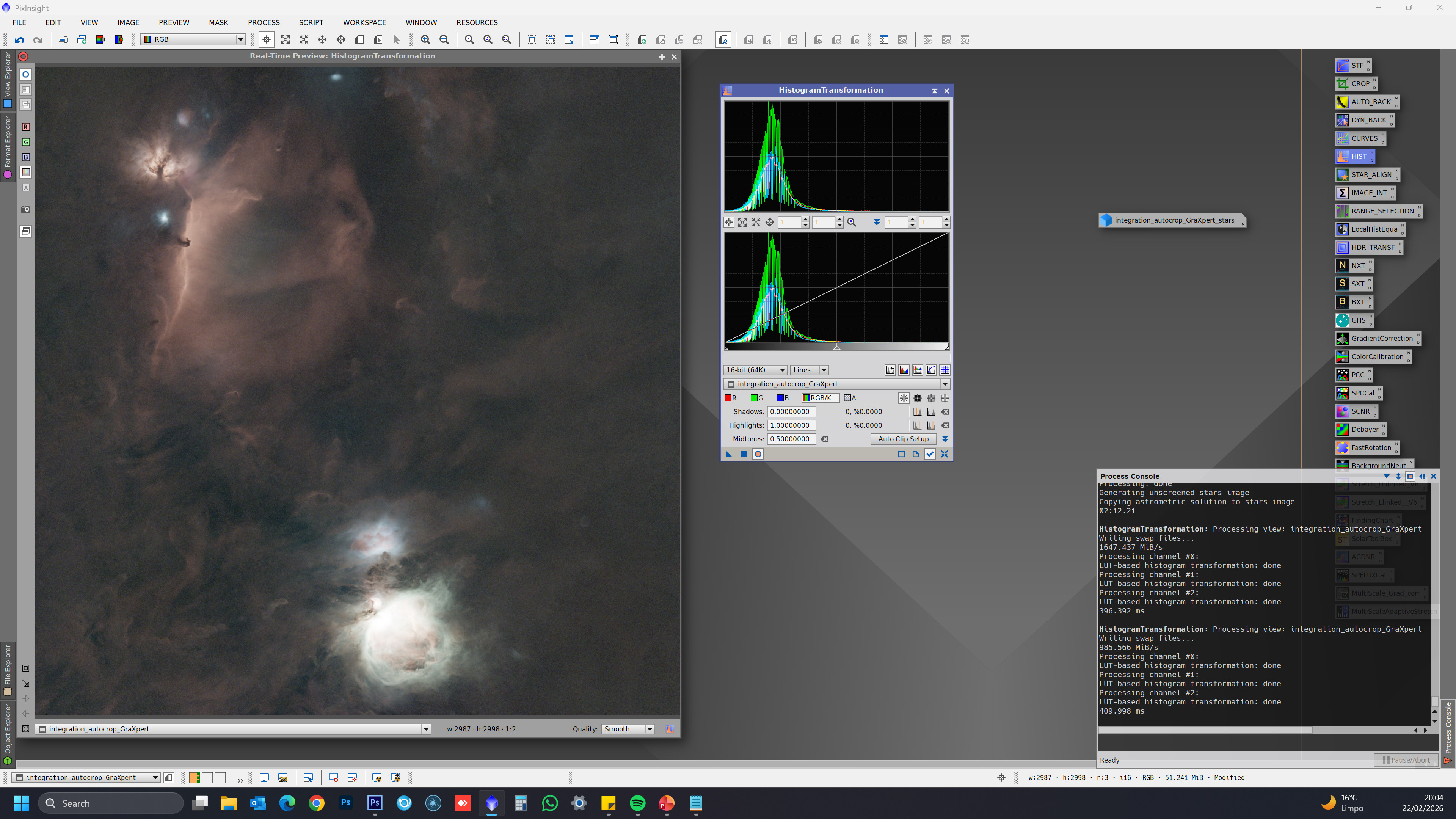Open the PROCESS menu
1456x819 pixels.
coord(264,23)
